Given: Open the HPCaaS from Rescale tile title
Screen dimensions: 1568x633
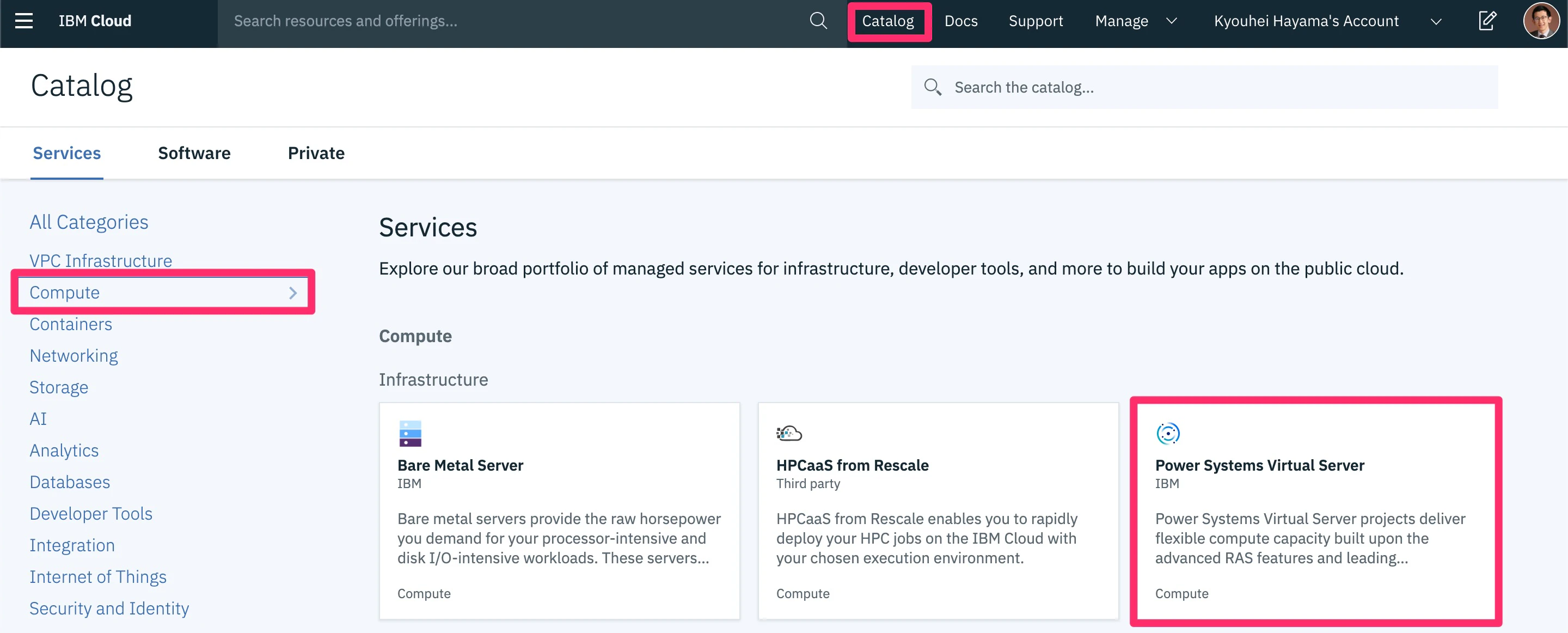Looking at the screenshot, I should coord(852,465).
